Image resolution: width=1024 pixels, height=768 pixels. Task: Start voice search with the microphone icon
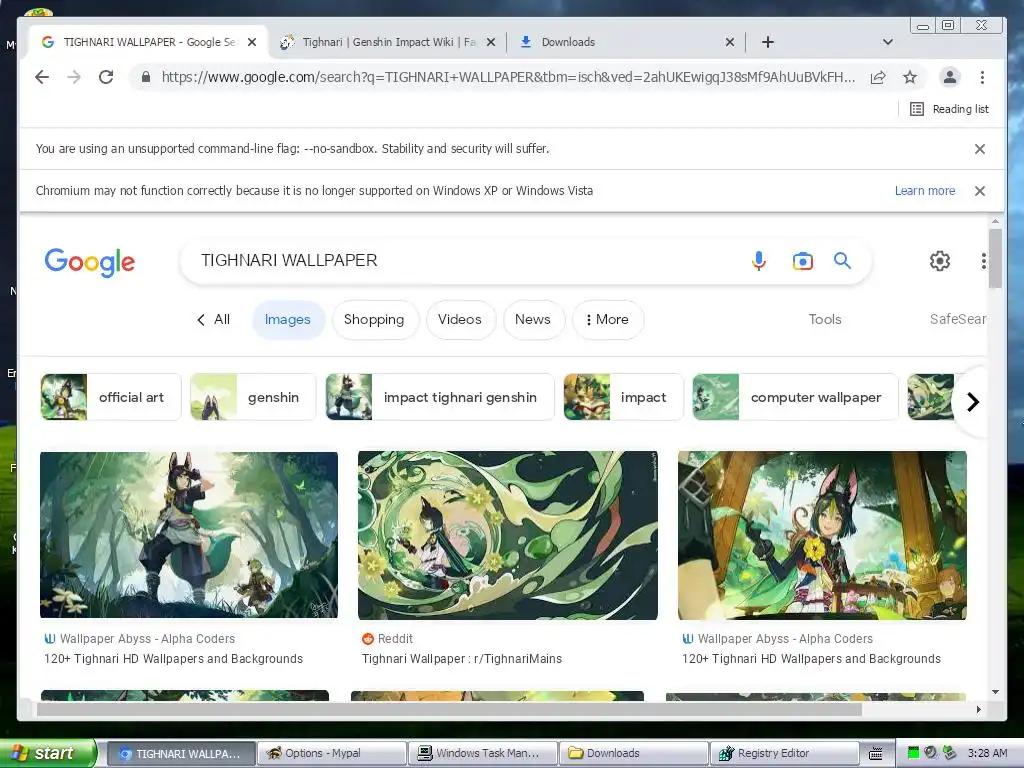tap(758, 261)
